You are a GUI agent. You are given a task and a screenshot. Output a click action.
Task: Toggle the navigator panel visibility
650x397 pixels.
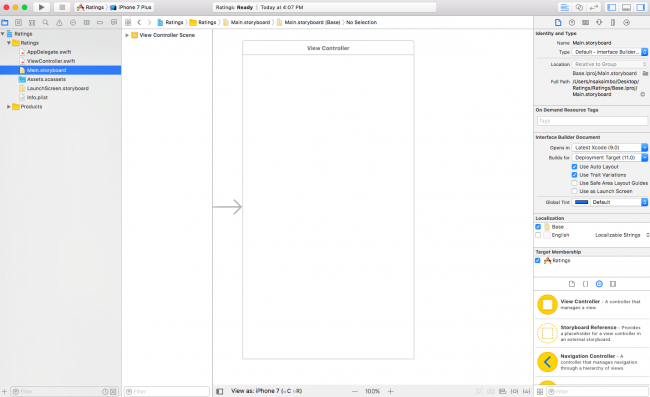click(x=612, y=7)
